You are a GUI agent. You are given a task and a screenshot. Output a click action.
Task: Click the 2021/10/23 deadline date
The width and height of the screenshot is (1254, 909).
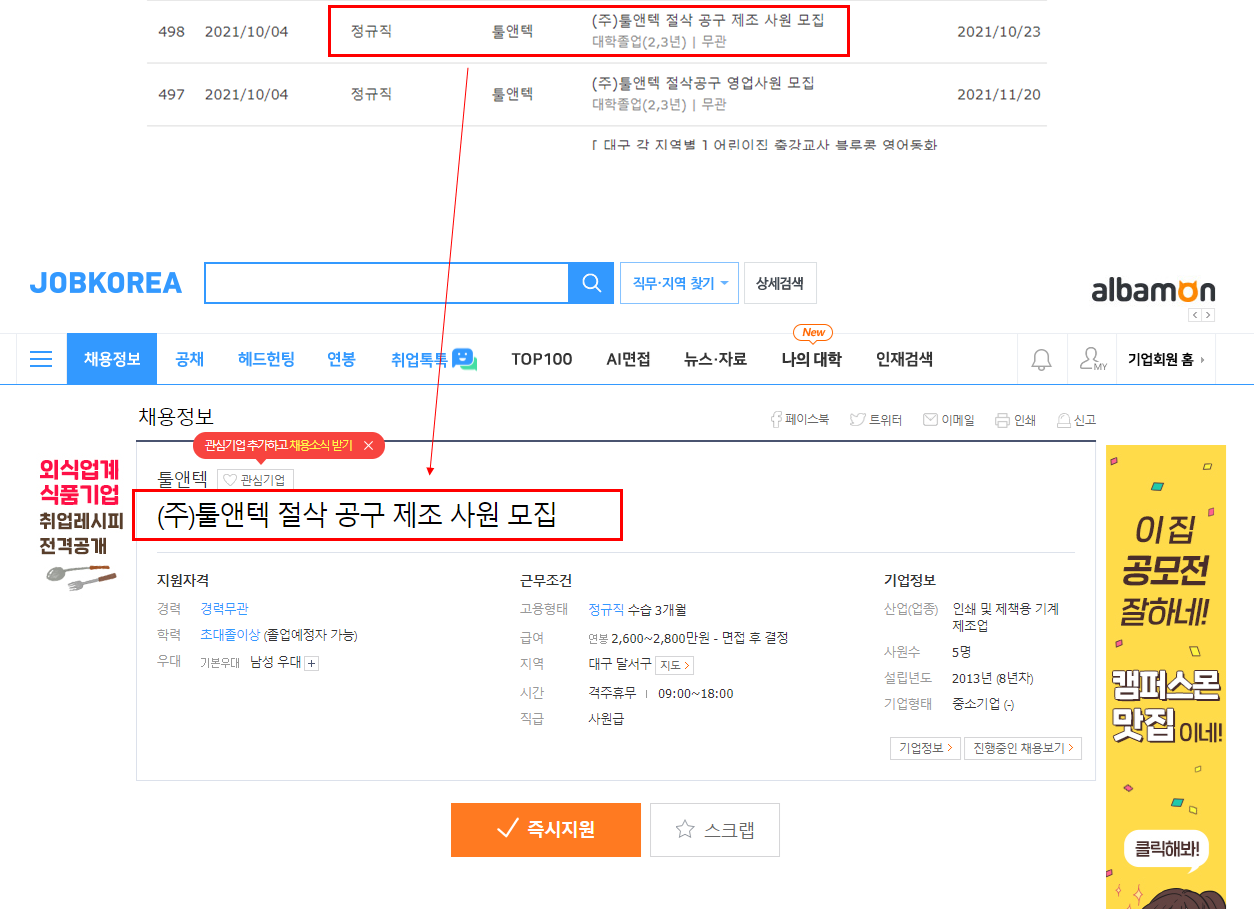998,32
